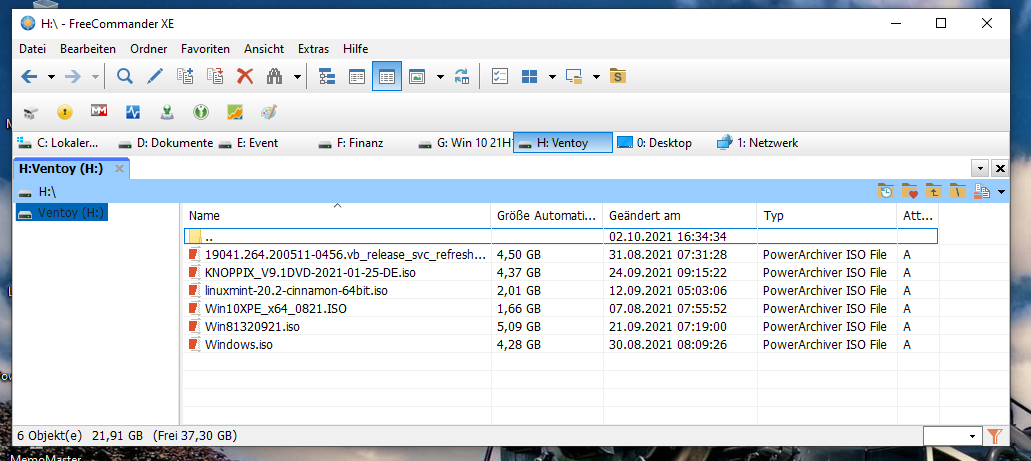Go to root folder backslash icon

point(958,191)
